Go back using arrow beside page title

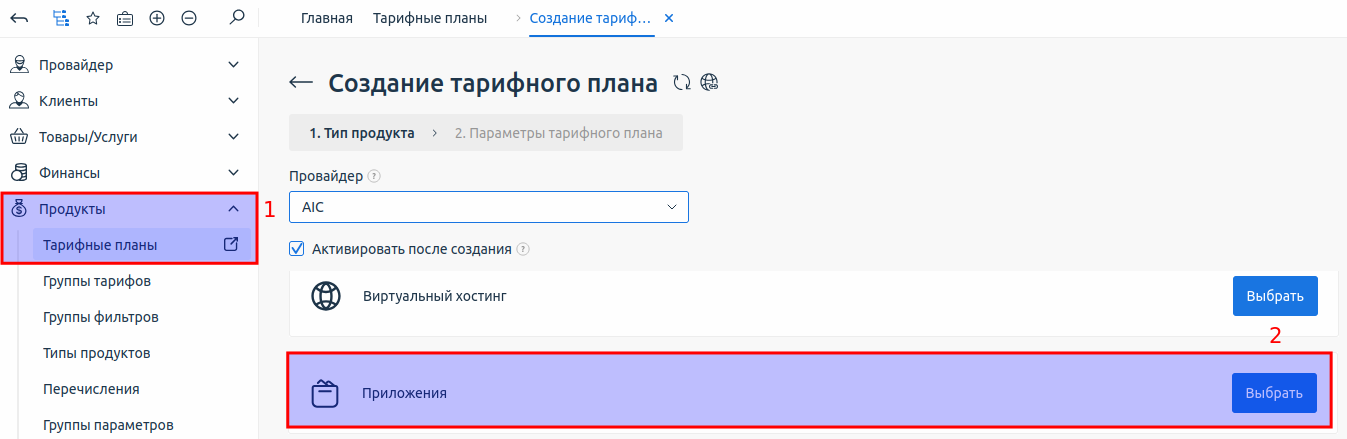(x=301, y=83)
